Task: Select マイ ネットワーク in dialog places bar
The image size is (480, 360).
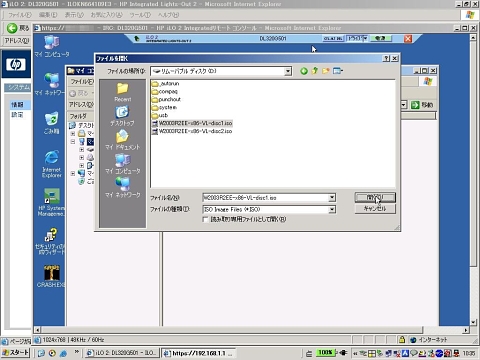Action: (122, 188)
